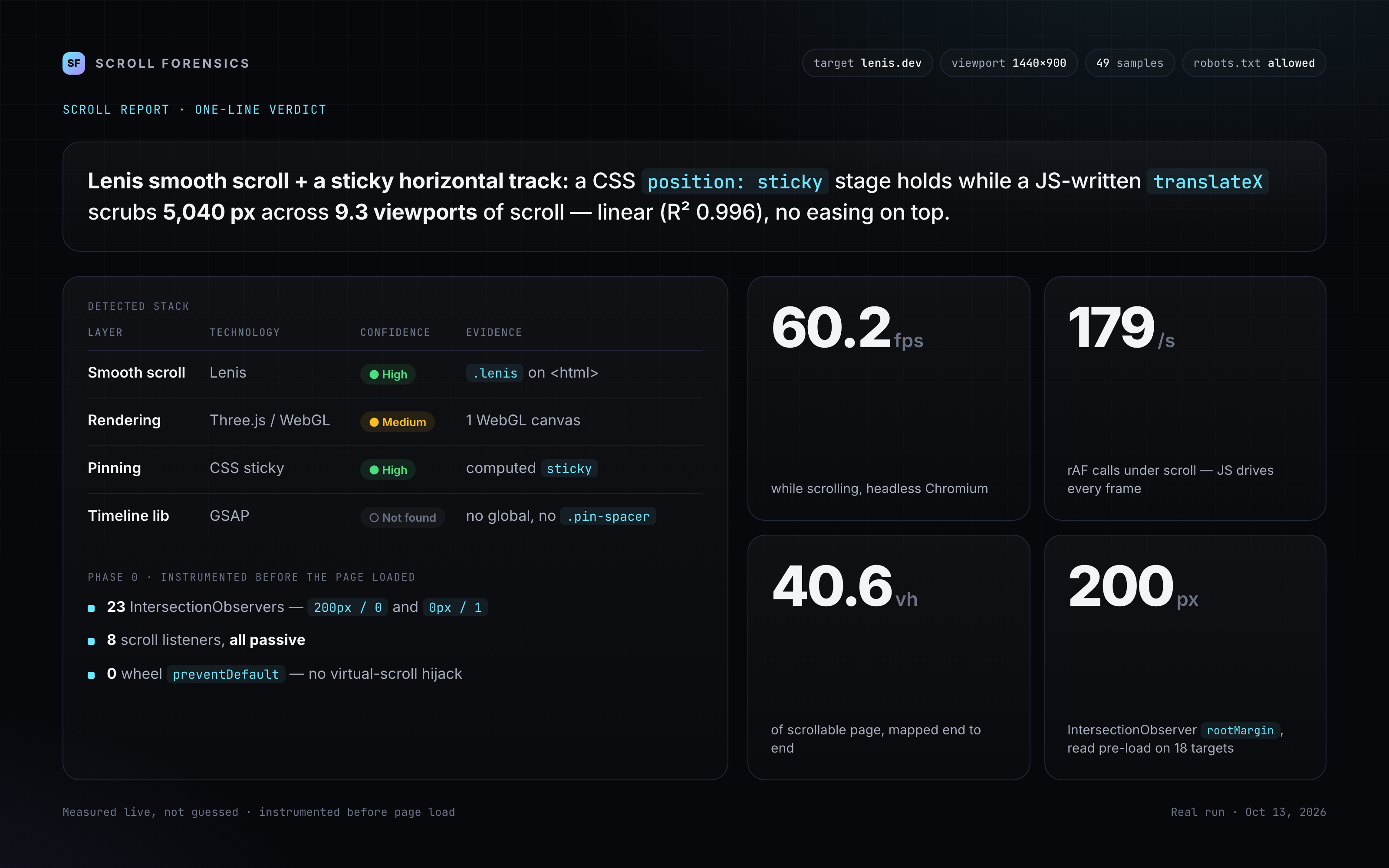This screenshot has width=1389, height=868.
Task: Click the Medium confidence badge for Rendering
Action: point(397,422)
